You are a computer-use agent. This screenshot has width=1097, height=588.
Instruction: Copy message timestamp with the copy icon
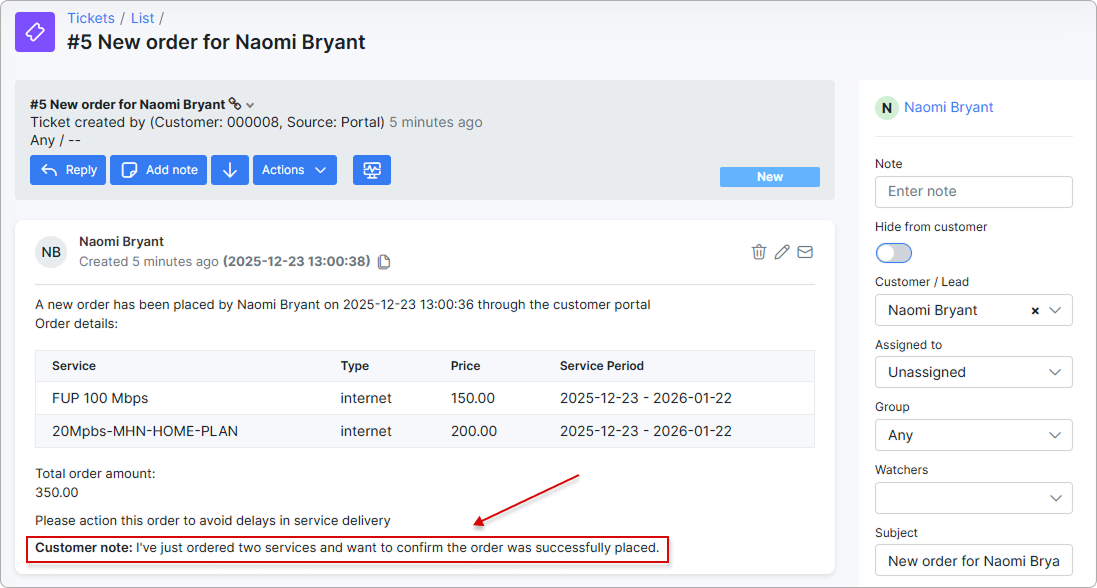(x=384, y=262)
